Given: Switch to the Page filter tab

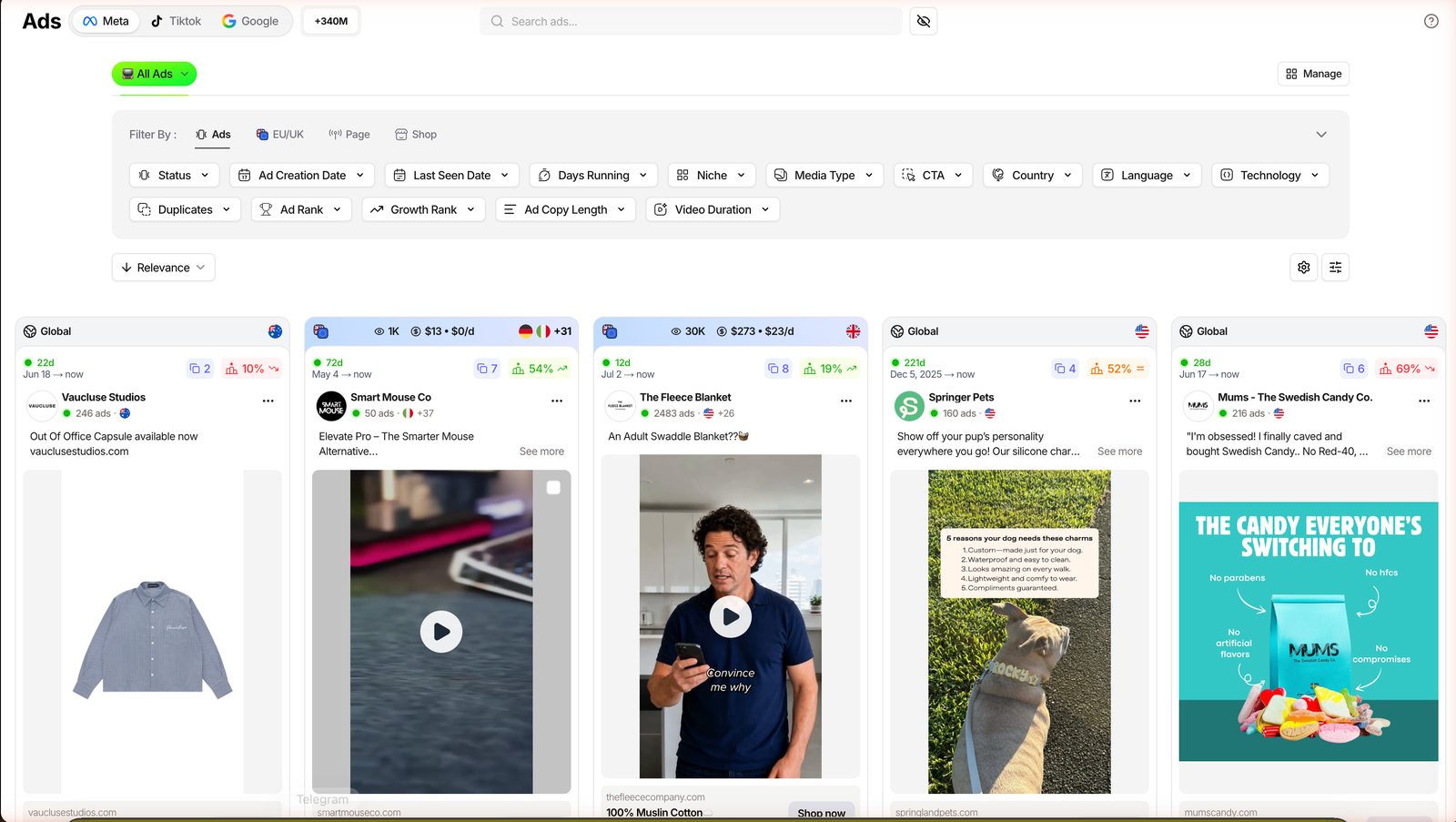Looking at the screenshot, I should coord(349,135).
